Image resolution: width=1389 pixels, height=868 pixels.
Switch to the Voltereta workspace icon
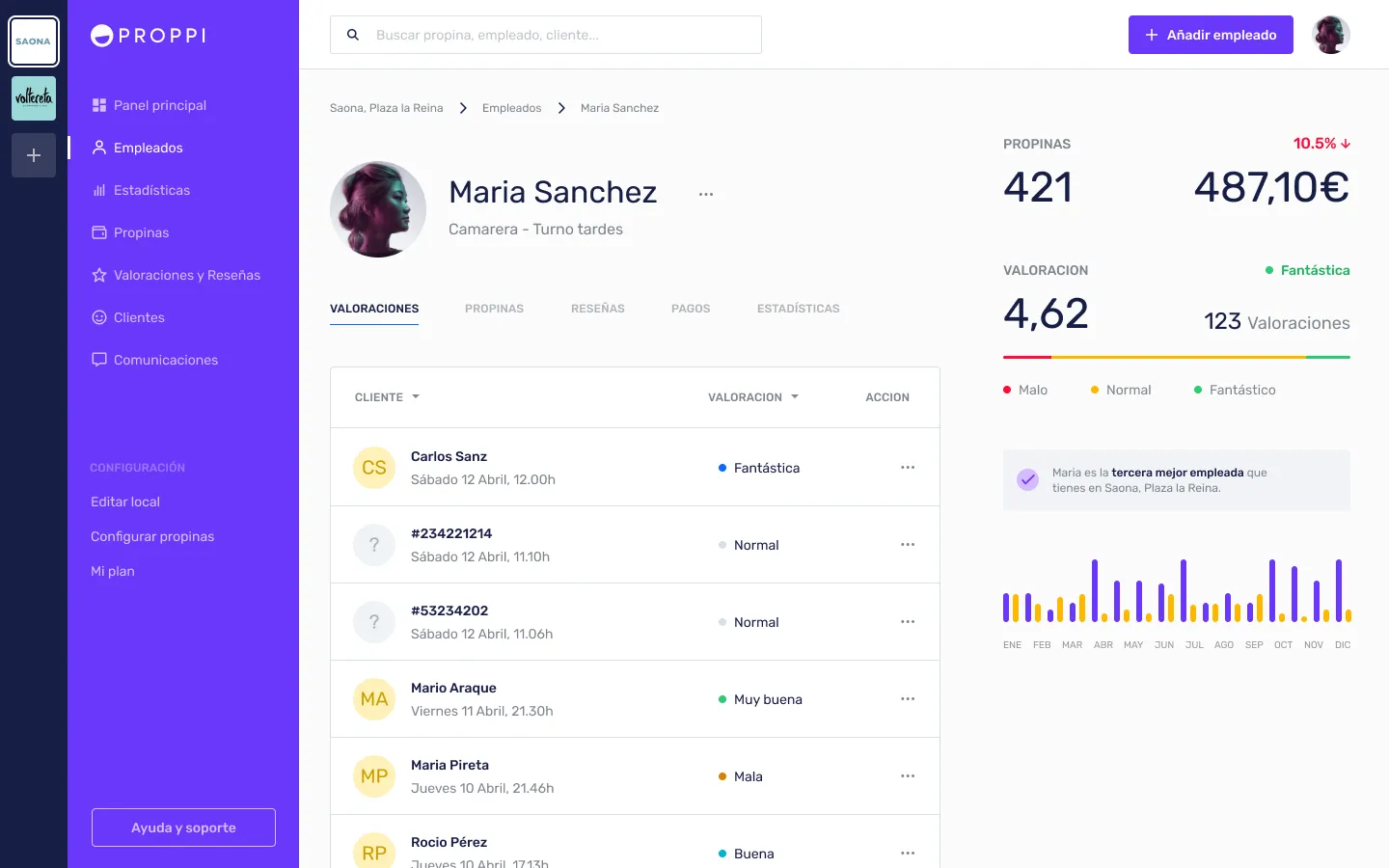click(34, 98)
